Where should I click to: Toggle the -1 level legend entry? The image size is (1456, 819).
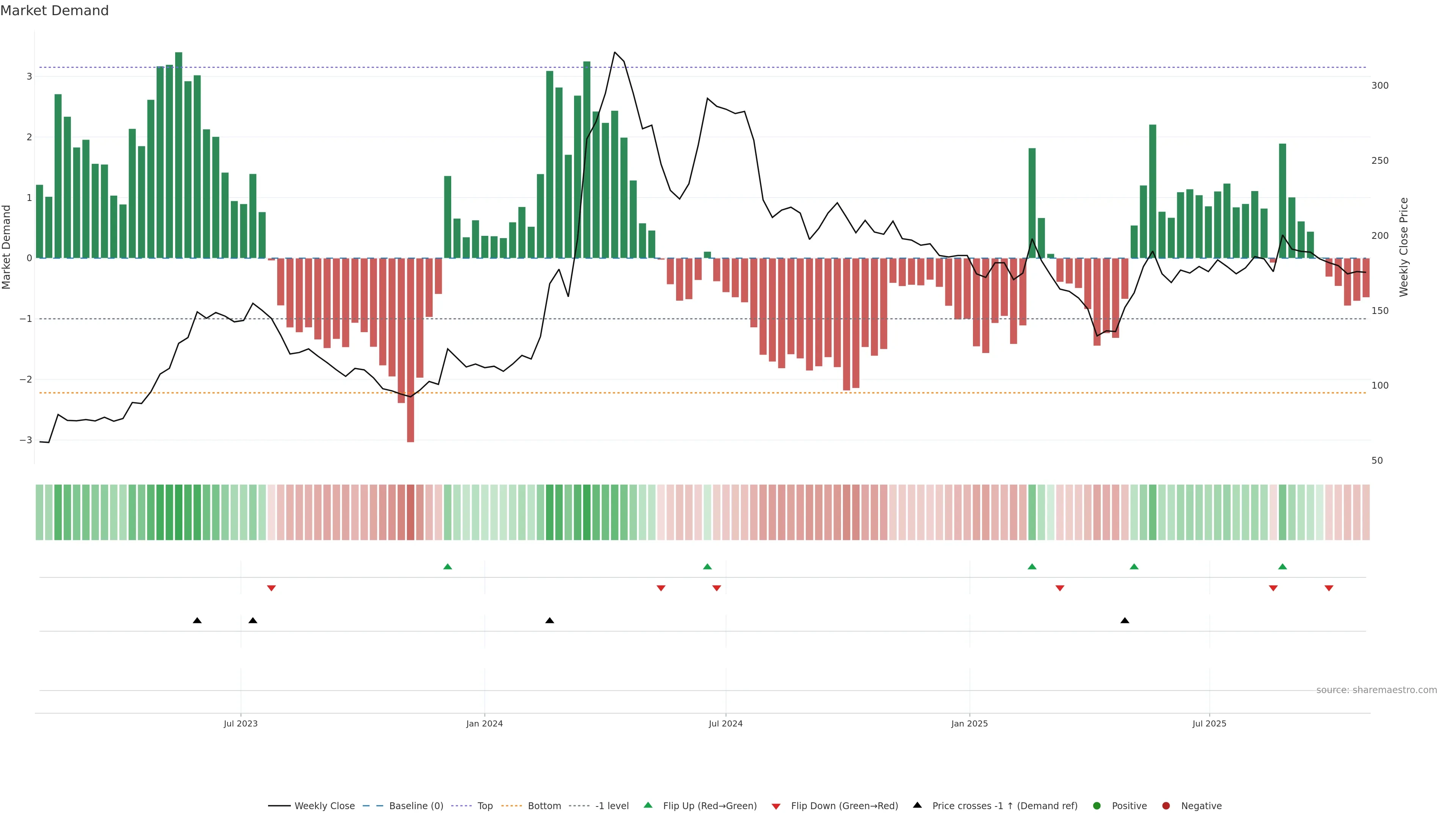pos(612,805)
